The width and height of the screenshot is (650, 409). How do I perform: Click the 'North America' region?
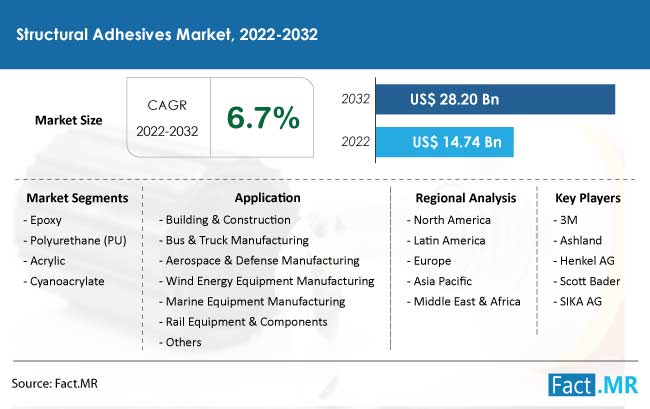click(452, 220)
